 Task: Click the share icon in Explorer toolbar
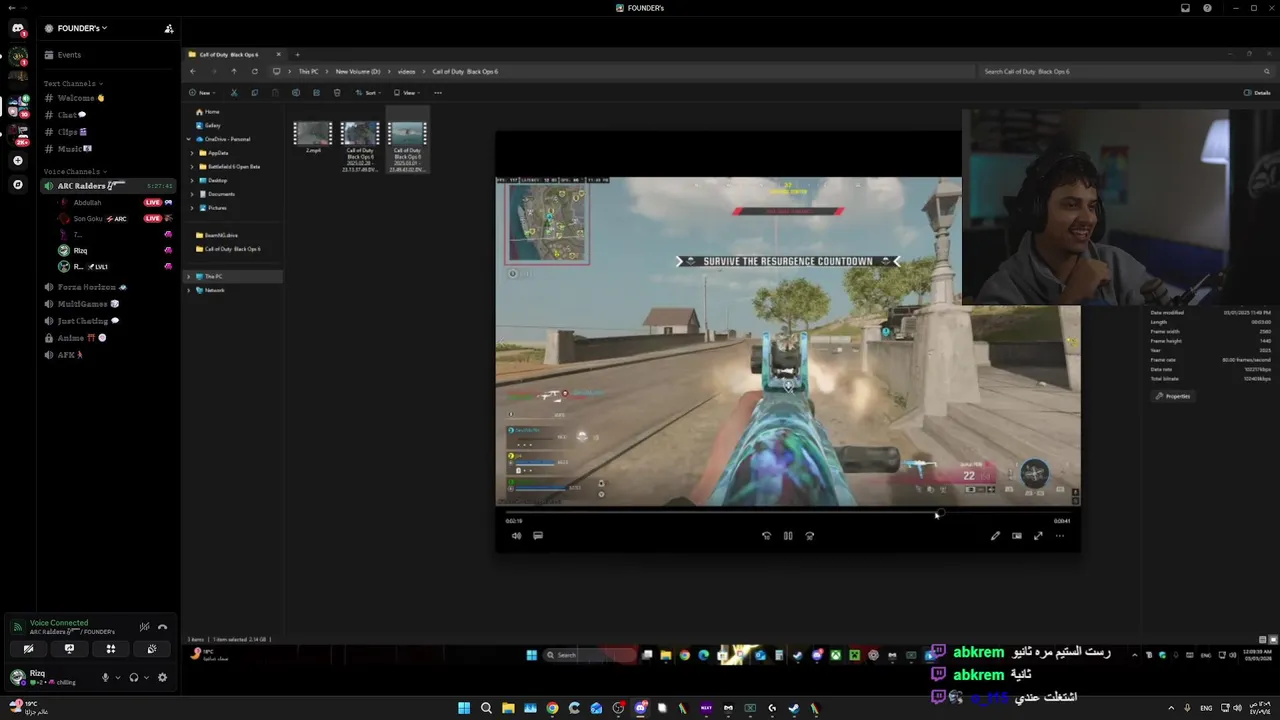coord(316,93)
